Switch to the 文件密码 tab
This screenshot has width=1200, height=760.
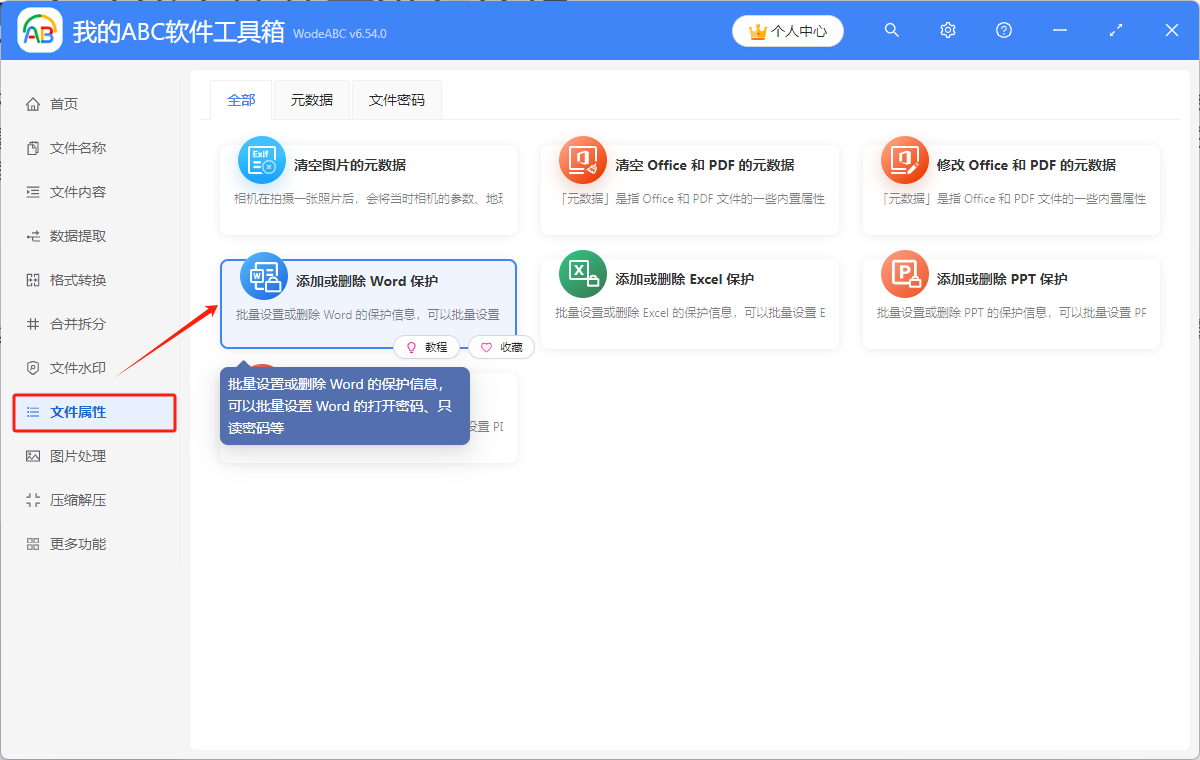point(397,100)
